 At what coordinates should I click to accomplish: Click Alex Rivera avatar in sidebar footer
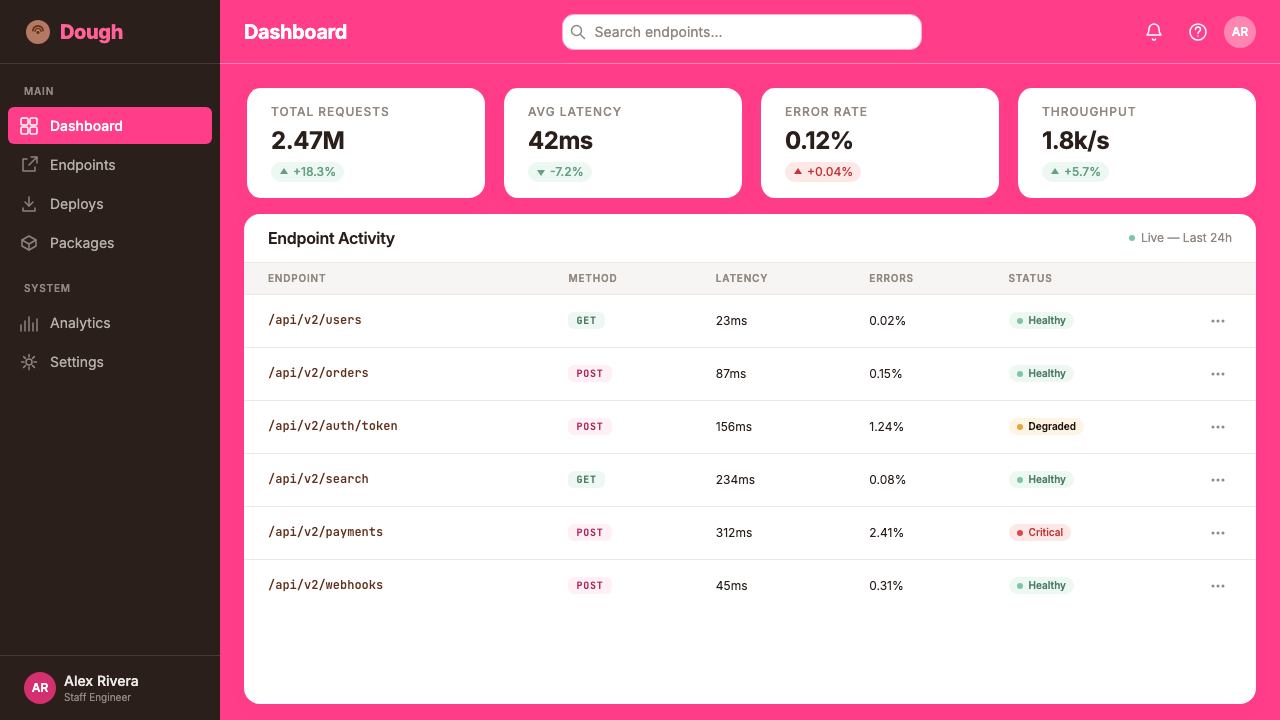(x=40, y=688)
